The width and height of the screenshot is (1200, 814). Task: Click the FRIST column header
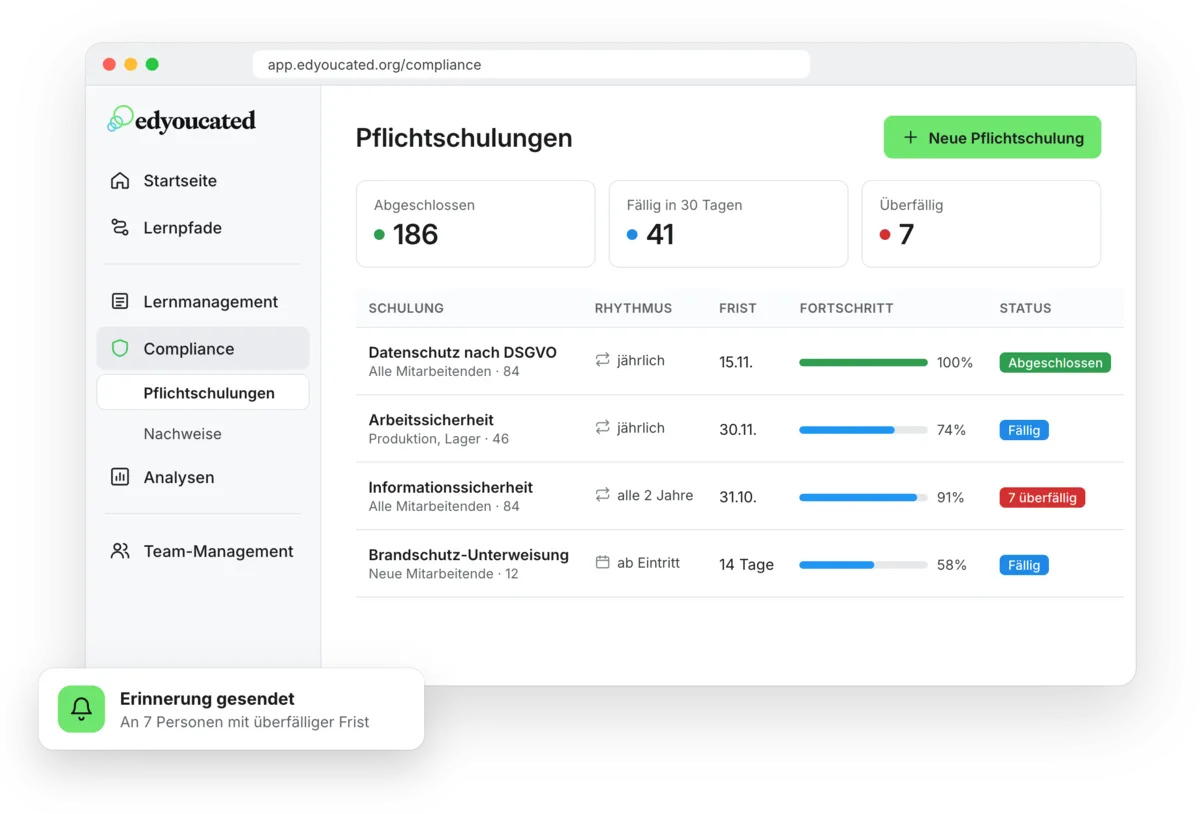738,308
